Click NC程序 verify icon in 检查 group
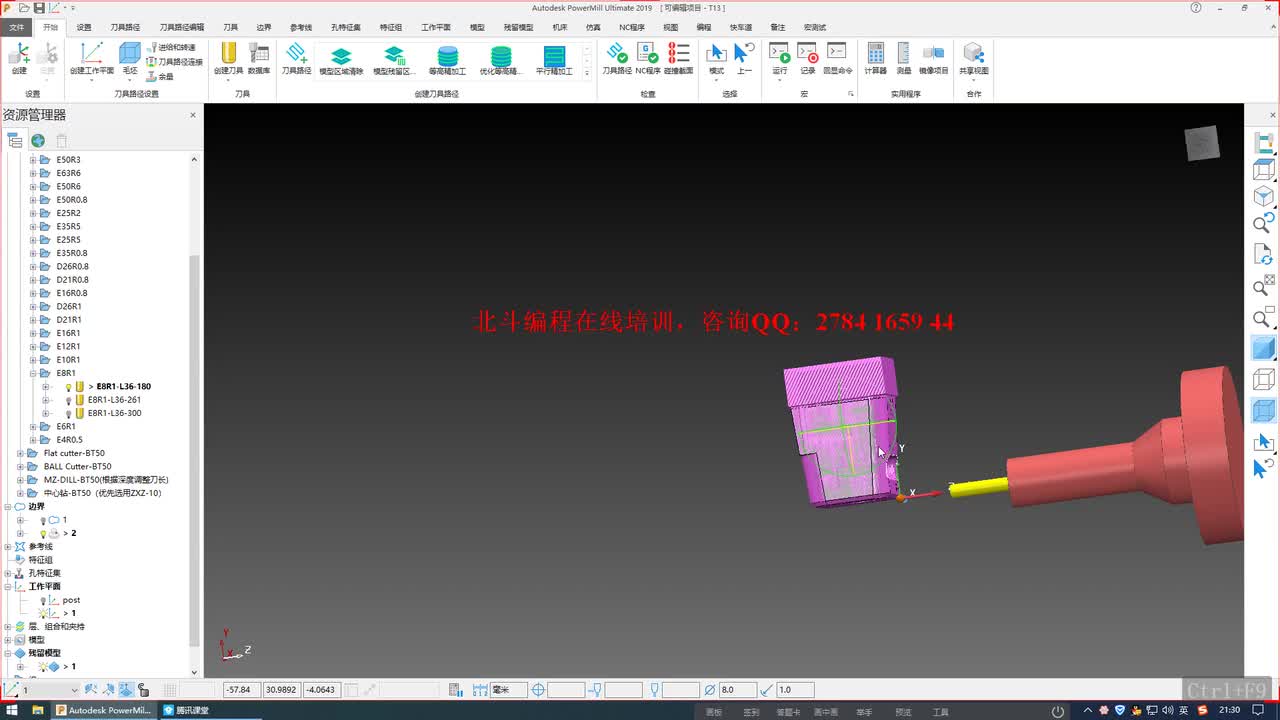Viewport: 1280px width, 720px height. pos(648,58)
